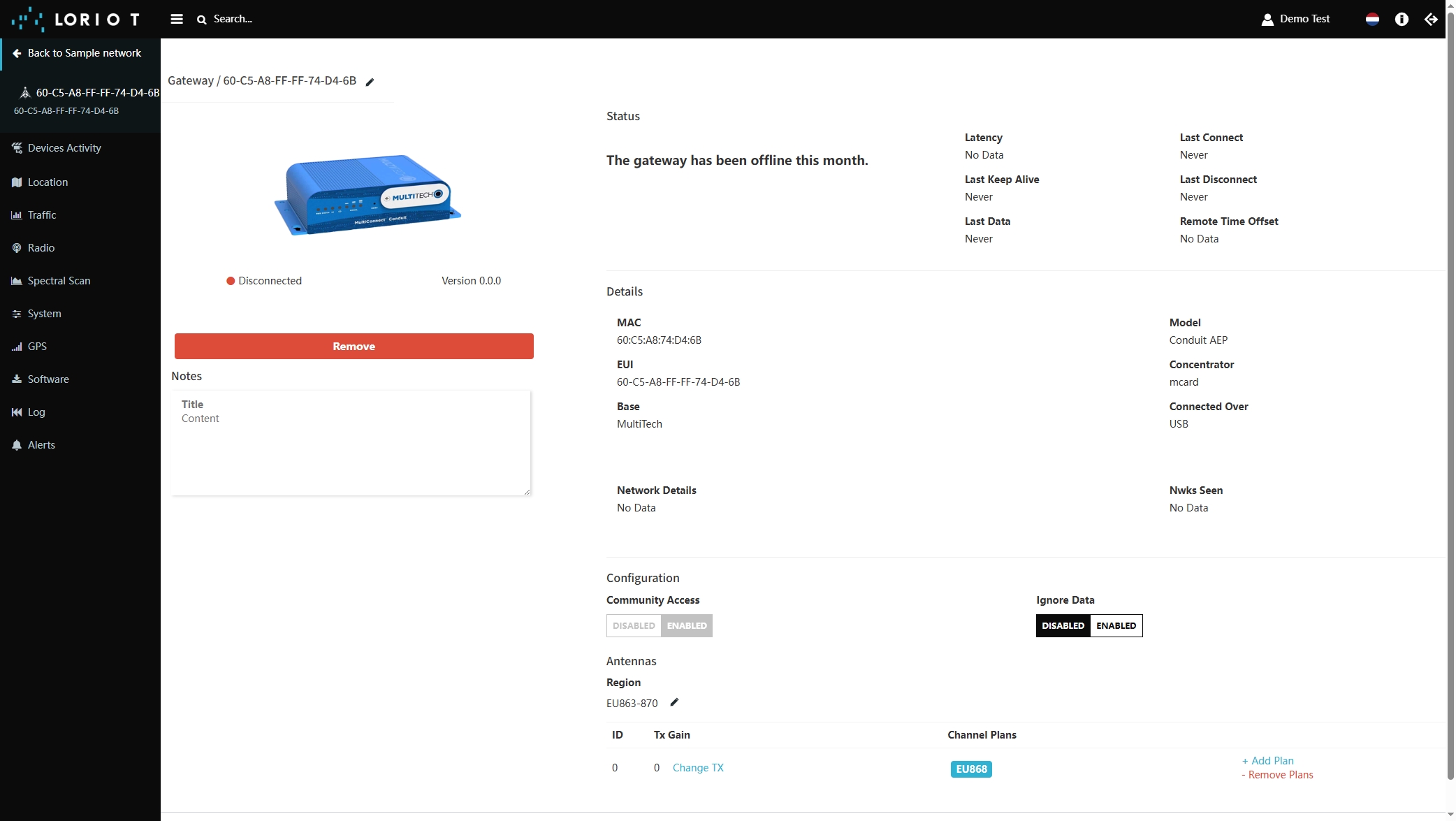
Task: Click the EU868 channel plan badge
Action: (x=970, y=769)
